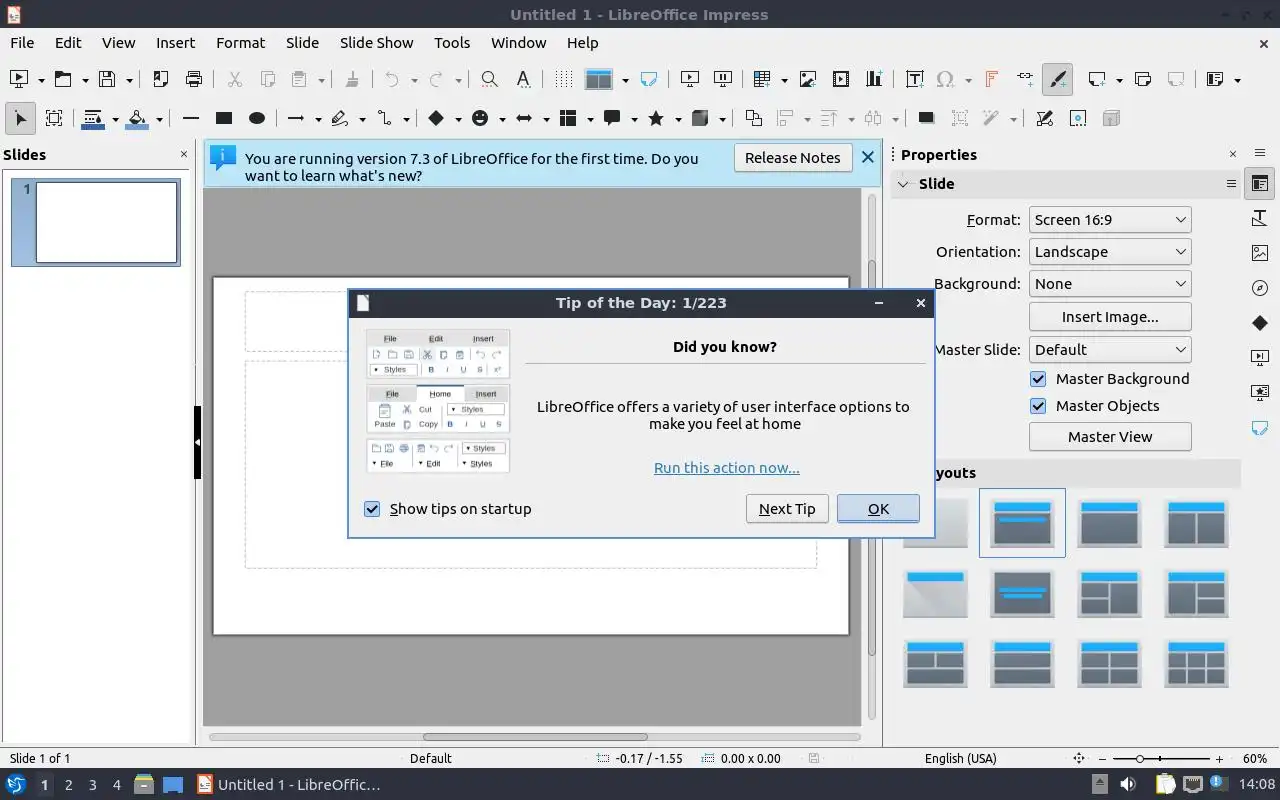1280x800 pixels.
Task: Click the Next Tip button
Action: pyautogui.click(x=787, y=509)
